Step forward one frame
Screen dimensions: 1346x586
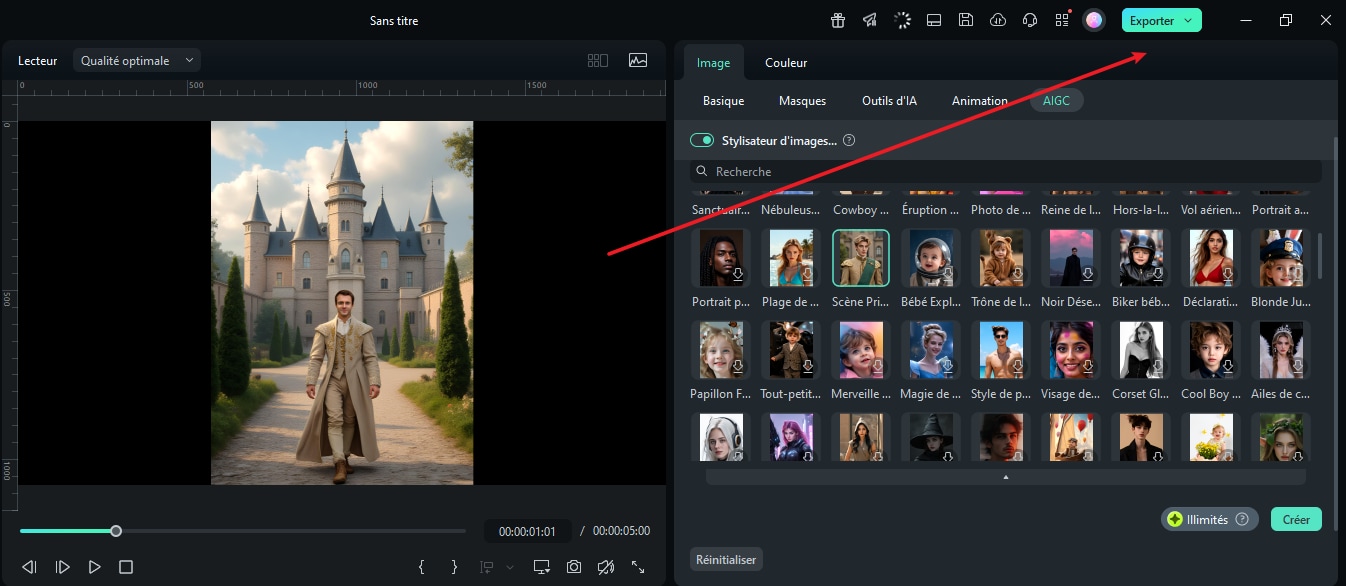point(63,567)
